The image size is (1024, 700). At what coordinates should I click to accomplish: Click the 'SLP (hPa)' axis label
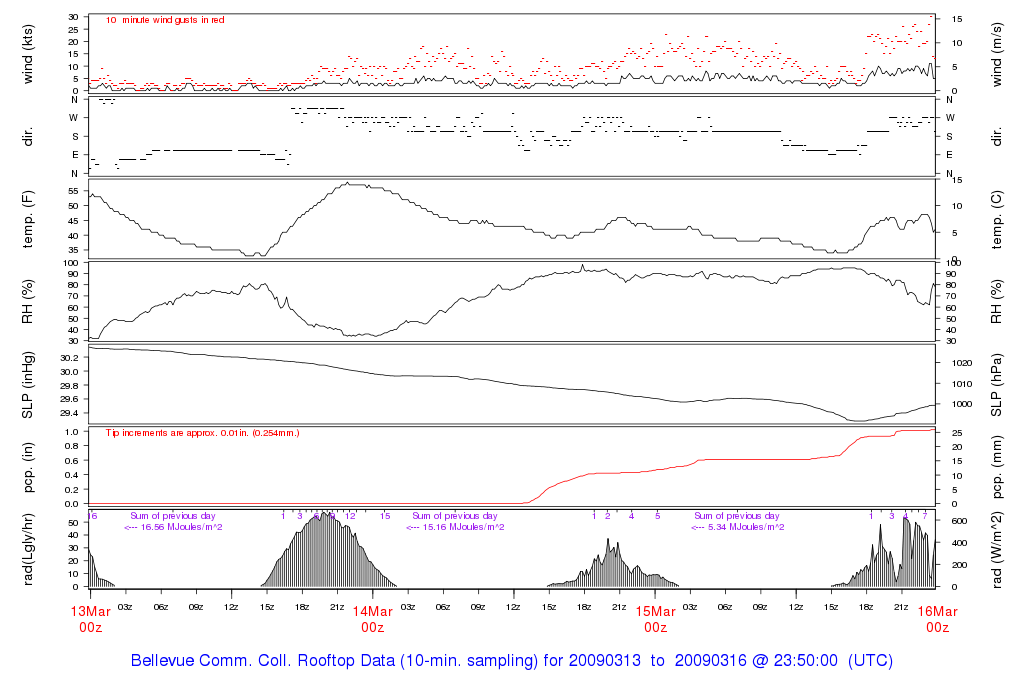(x=997, y=385)
